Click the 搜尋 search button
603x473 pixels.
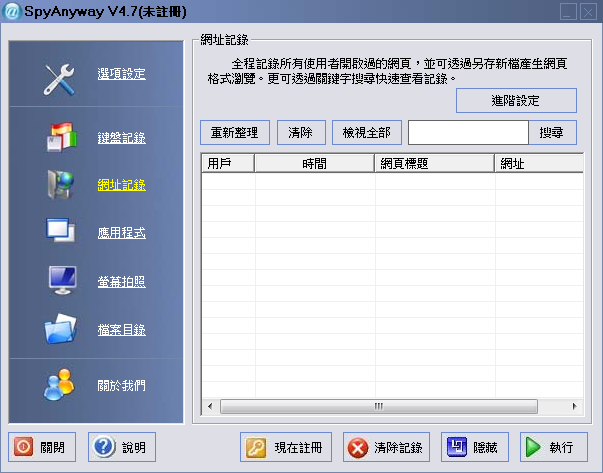552,133
